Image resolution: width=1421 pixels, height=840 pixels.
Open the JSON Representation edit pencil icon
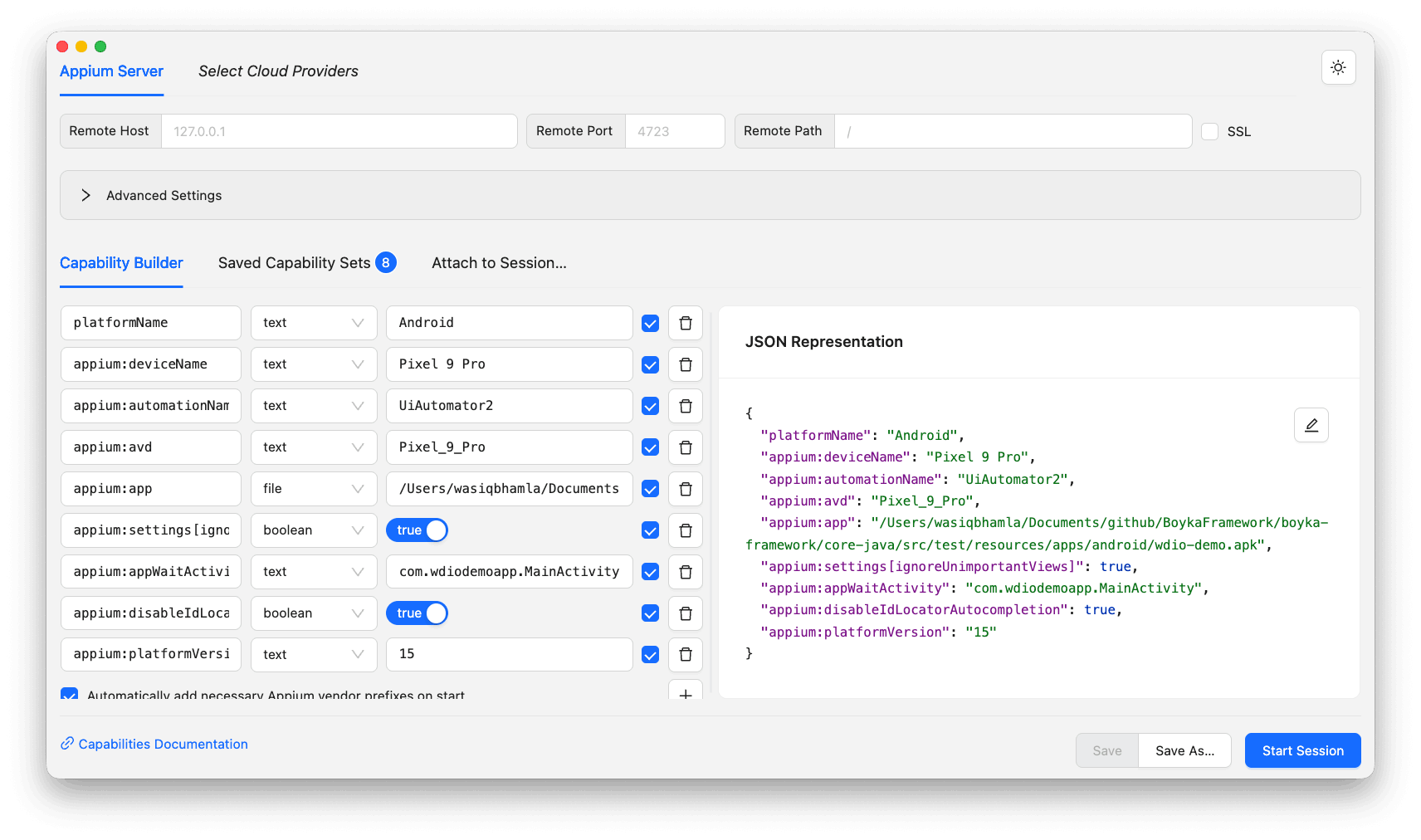(x=1311, y=424)
